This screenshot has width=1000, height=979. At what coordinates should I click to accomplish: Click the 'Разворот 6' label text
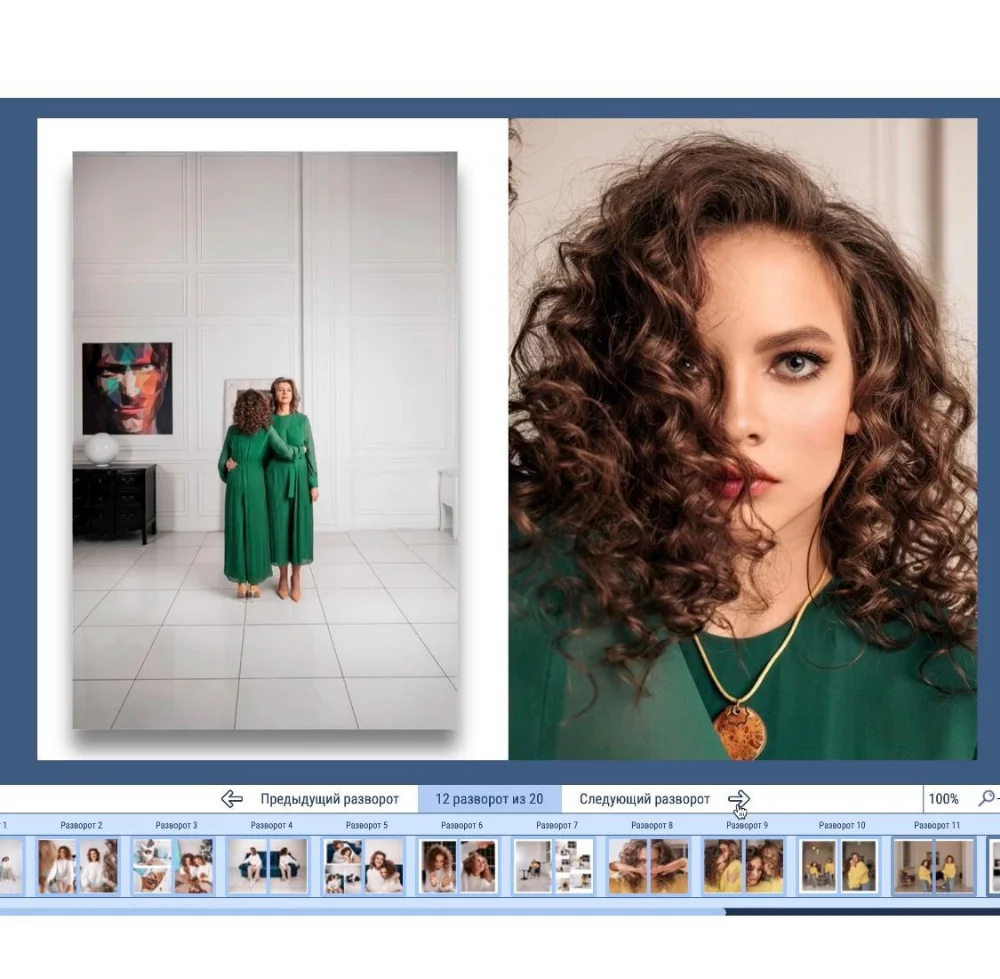pyautogui.click(x=462, y=825)
